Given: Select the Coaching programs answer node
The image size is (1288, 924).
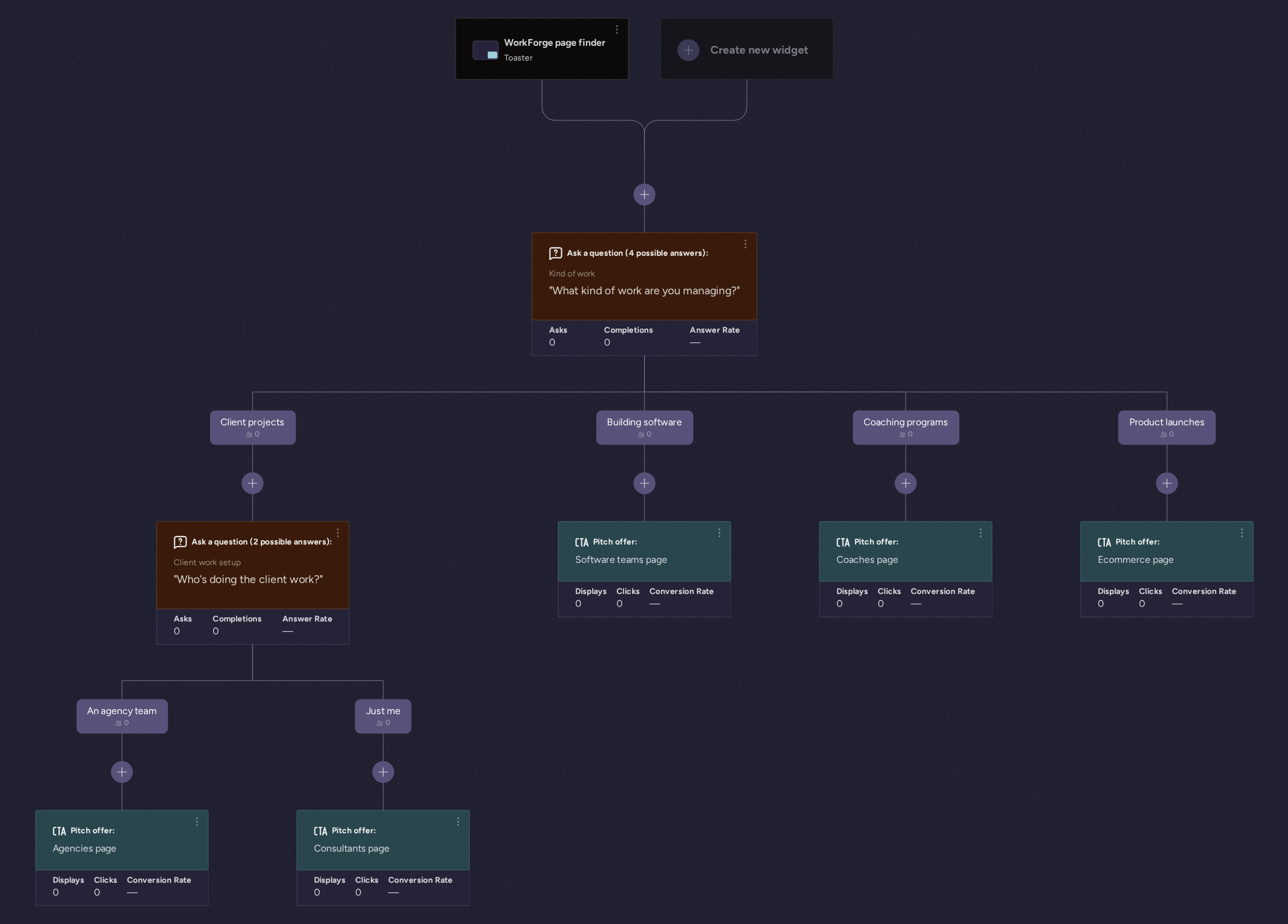Looking at the screenshot, I should (x=905, y=427).
